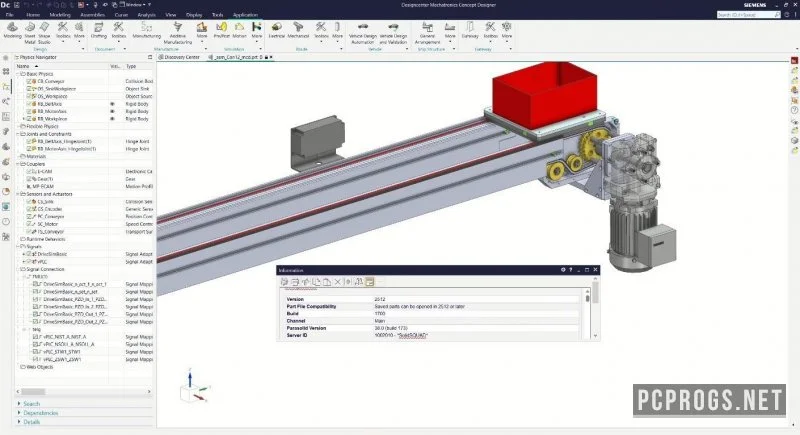
Task: Open the Window menu in title bar
Action: (x=135, y=5)
